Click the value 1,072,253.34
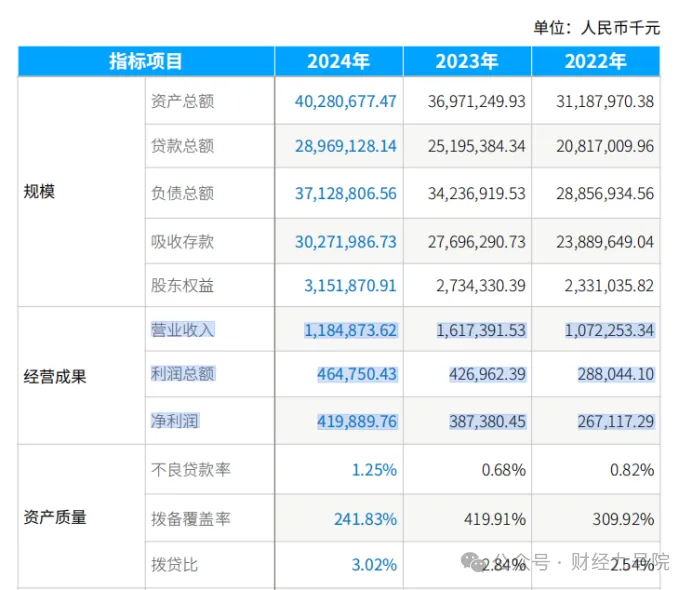Screen dimensions: 692x590 pos(609,330)
